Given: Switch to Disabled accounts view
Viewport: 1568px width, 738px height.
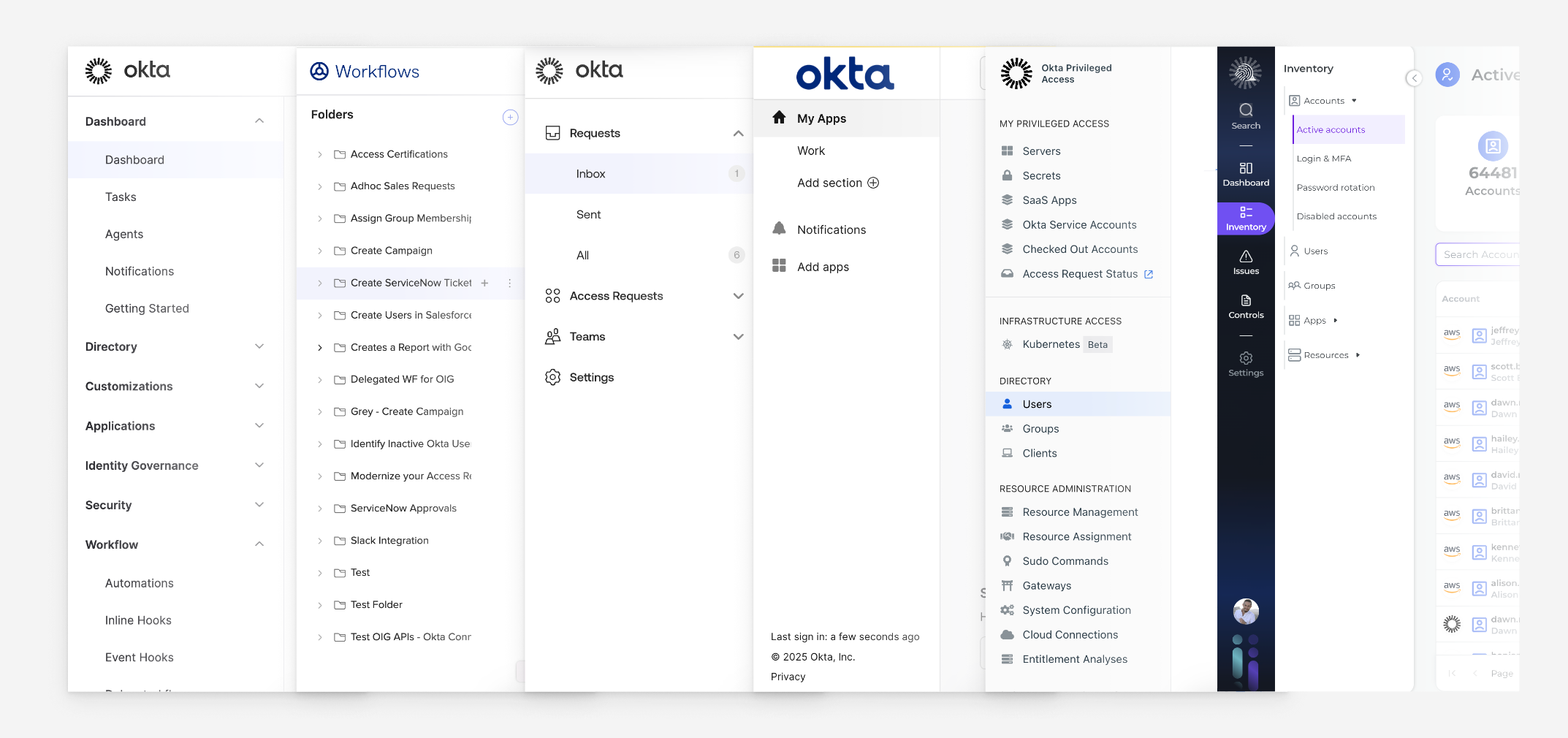Looking at the screenshot, I should click(x=1337, y=216).
